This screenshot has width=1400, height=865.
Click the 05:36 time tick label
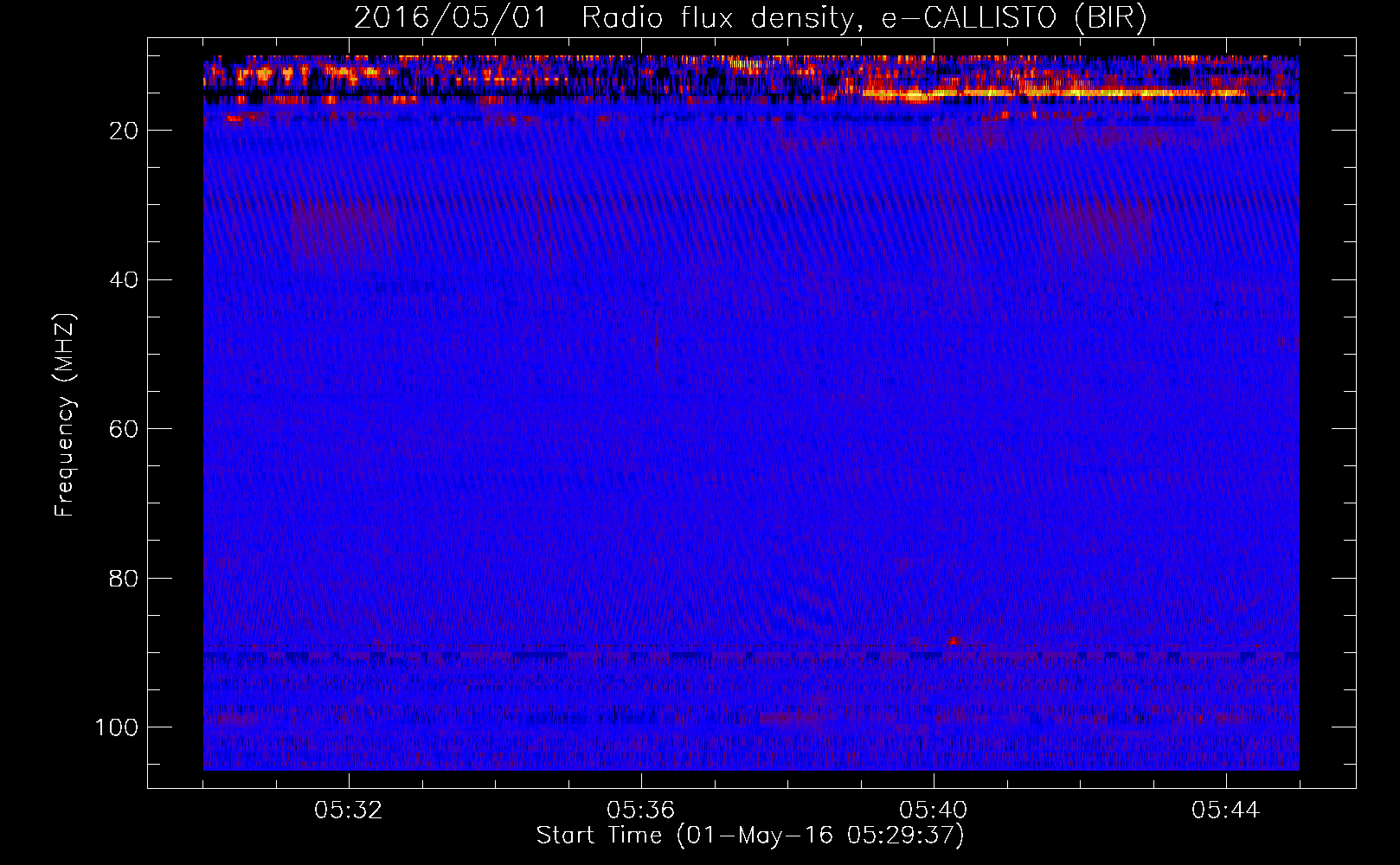point(641,811)
